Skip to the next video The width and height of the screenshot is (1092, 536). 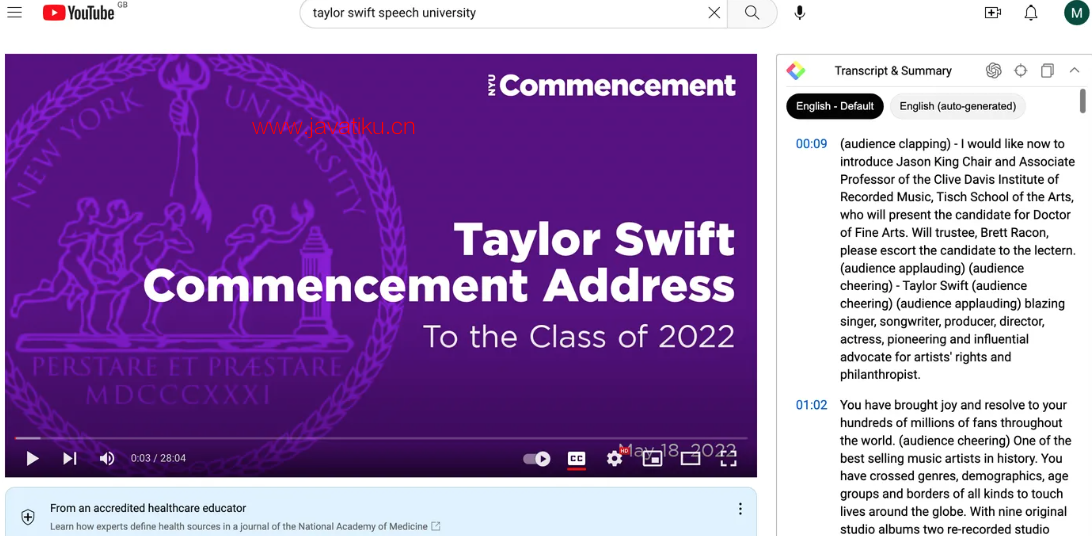click(x=70, y=458)
